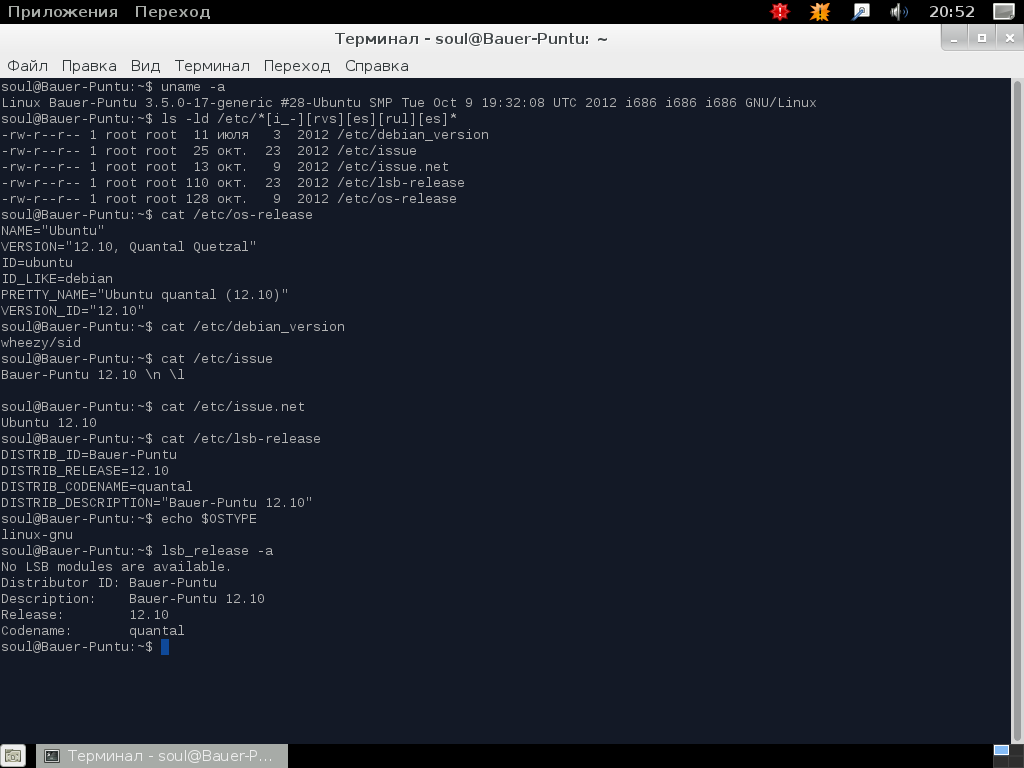Click the output 'Ubuntu 12.10'

[x=49, y=423]
